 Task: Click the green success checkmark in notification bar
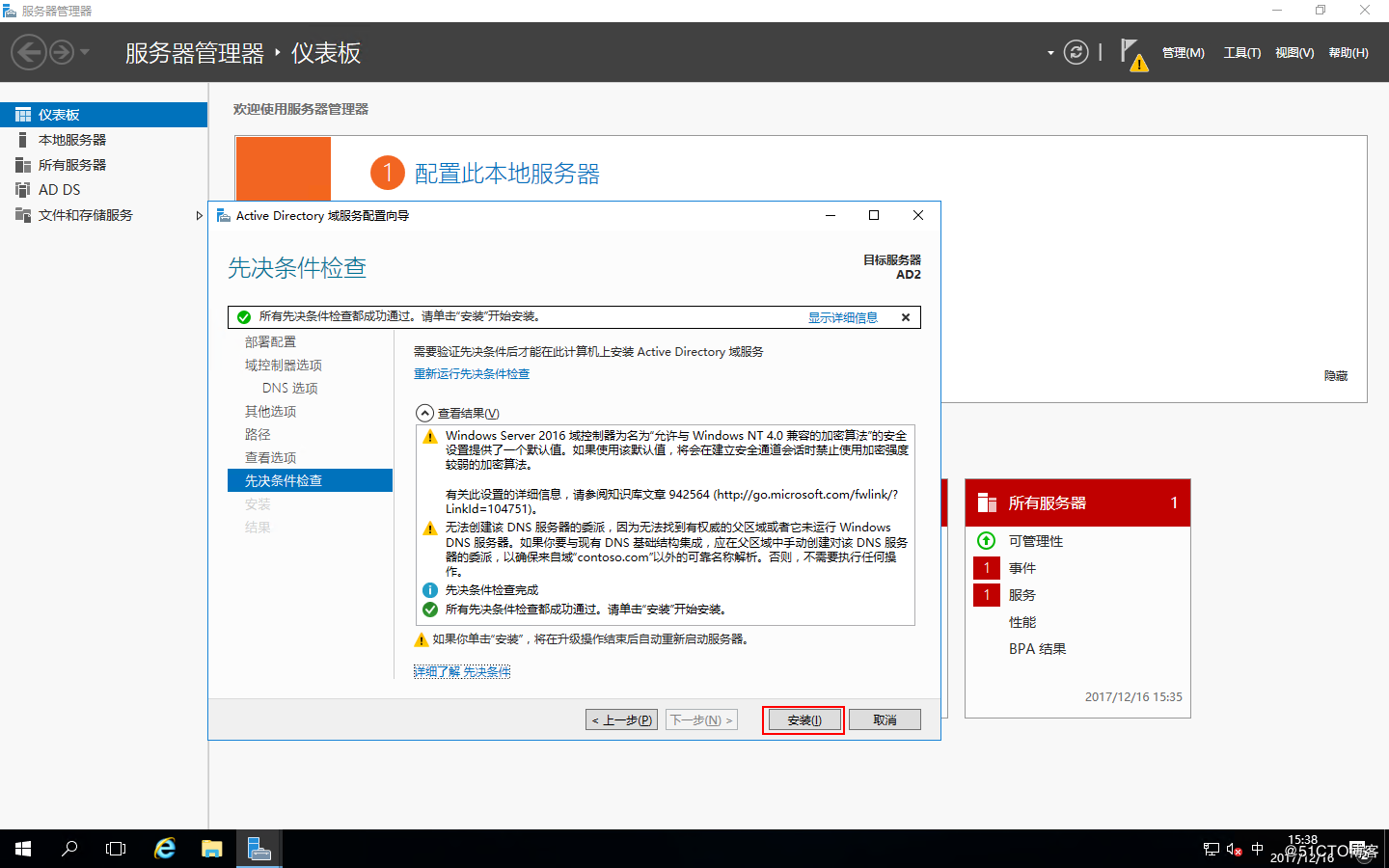coord(244,317)
